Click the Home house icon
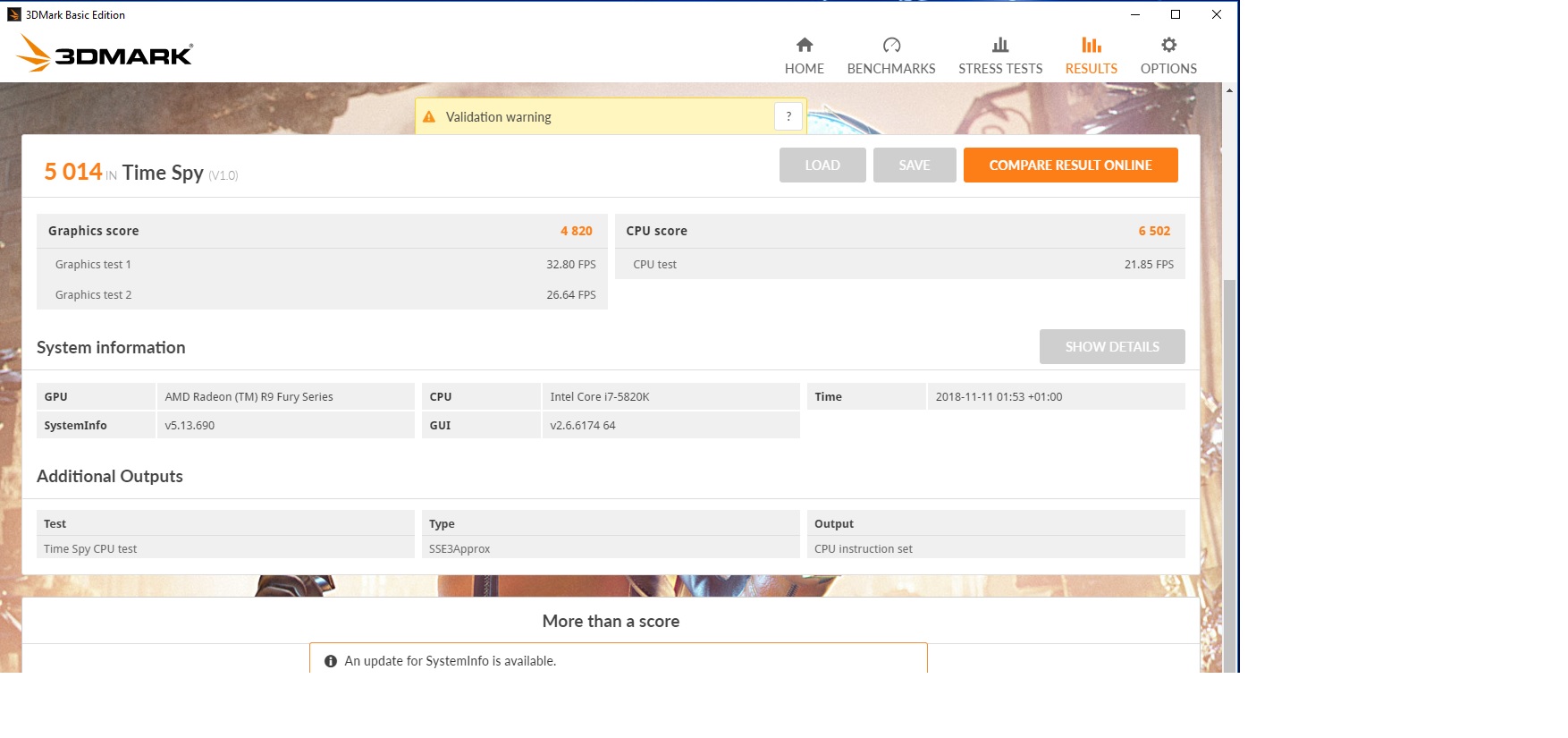Viewport: 1568px width, 738px height. pyautogui.click(x=805, y=45)
